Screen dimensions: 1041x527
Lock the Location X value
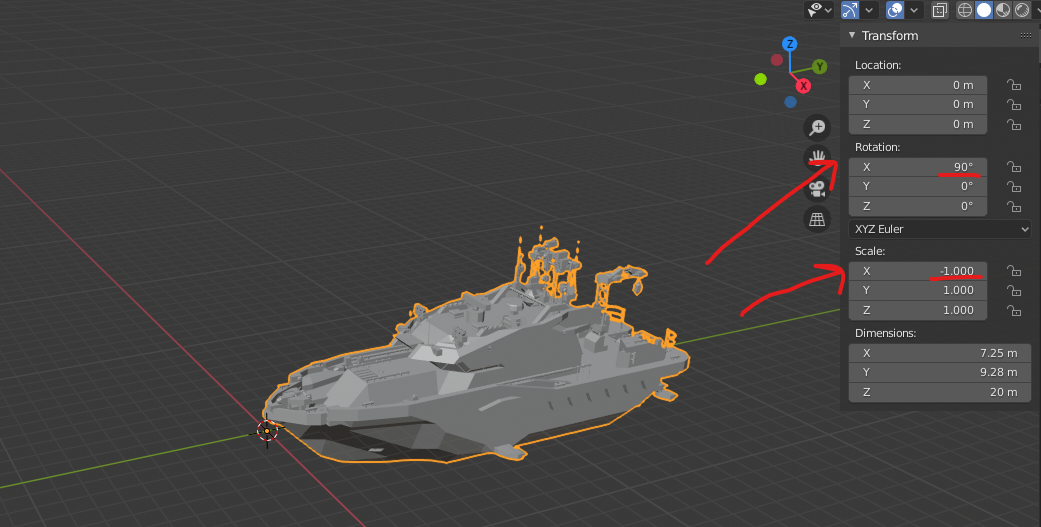(1013, 85)
